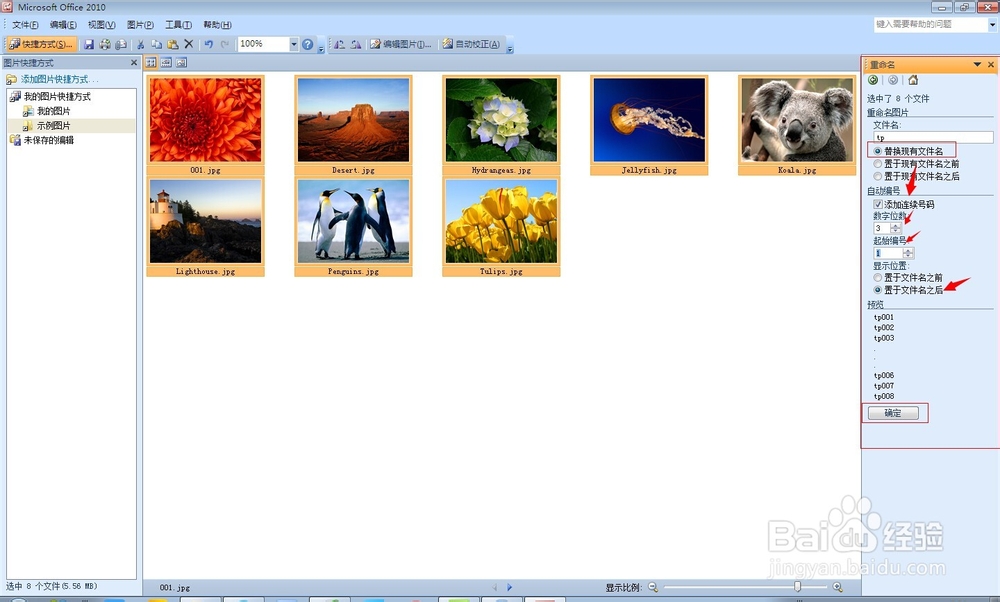Click the zoom ratio slider handle

(x=797, y=587)
